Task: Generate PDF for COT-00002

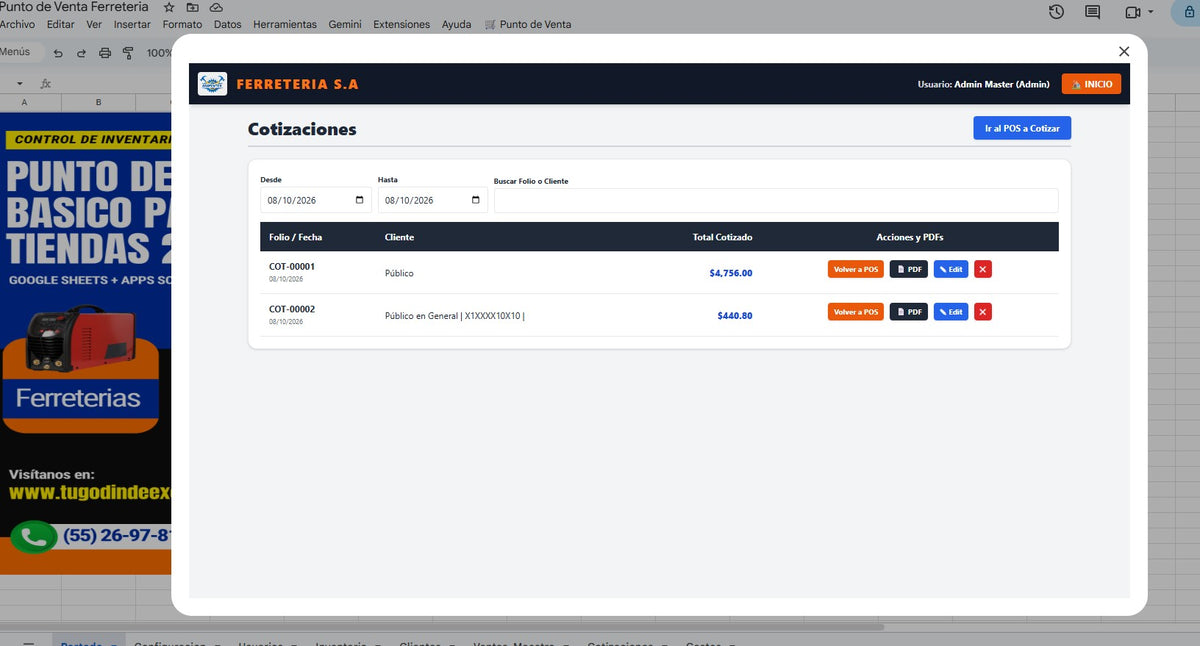Action: click(x=909, y=312)
